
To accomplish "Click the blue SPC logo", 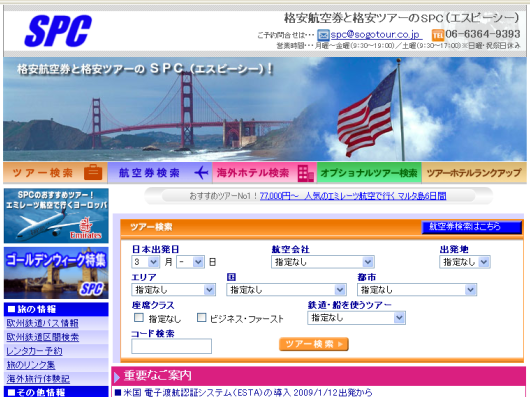I will (58, 31).
